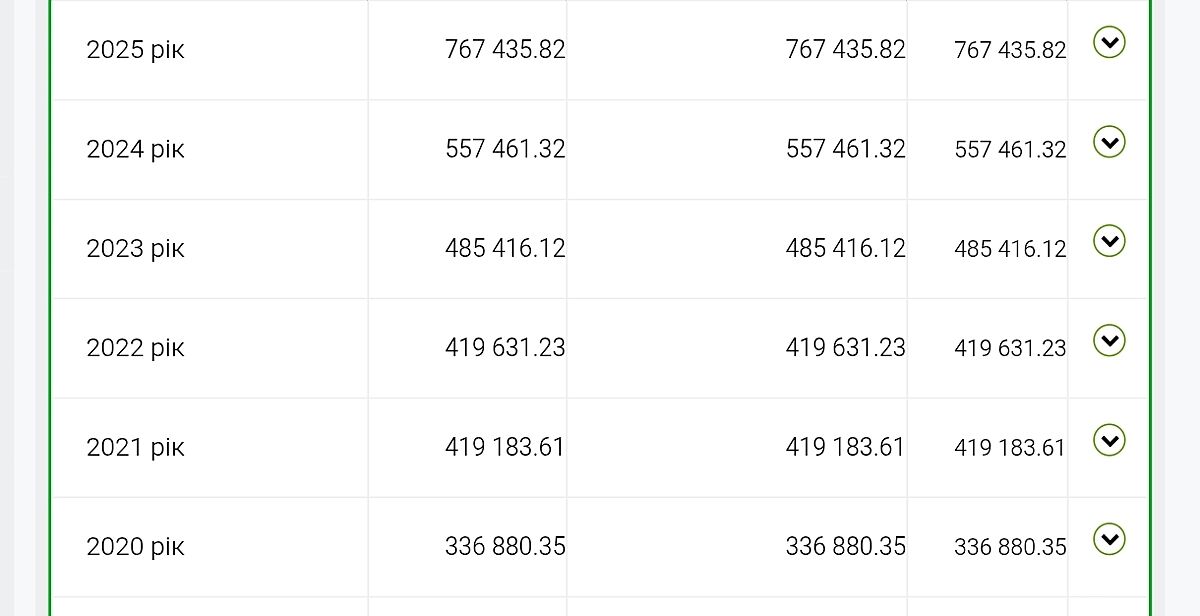The width and height of the screenshot is (1200, 616).
Task: Click the "2021 рік" year label
Action: click(135, 448)
